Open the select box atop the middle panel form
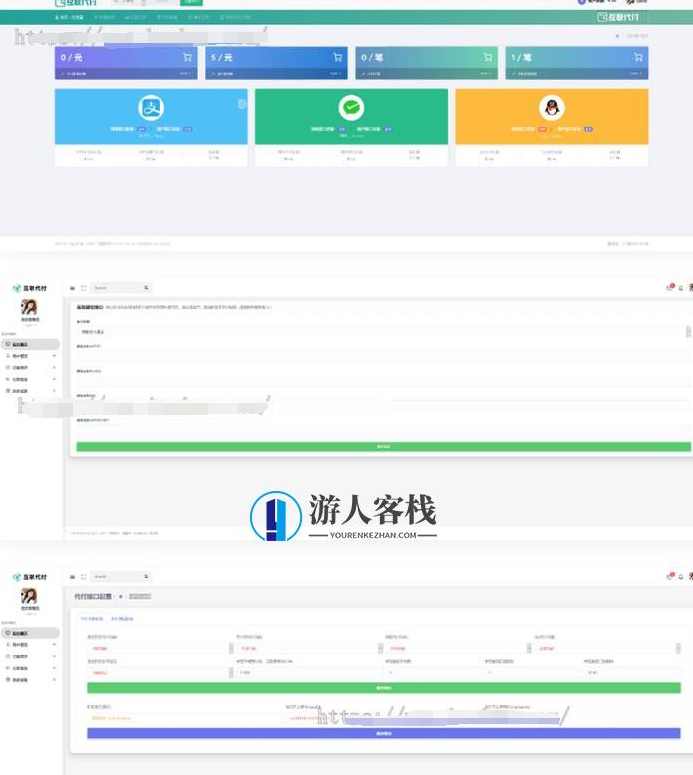The image size is (693, 775). pos(384,332)
